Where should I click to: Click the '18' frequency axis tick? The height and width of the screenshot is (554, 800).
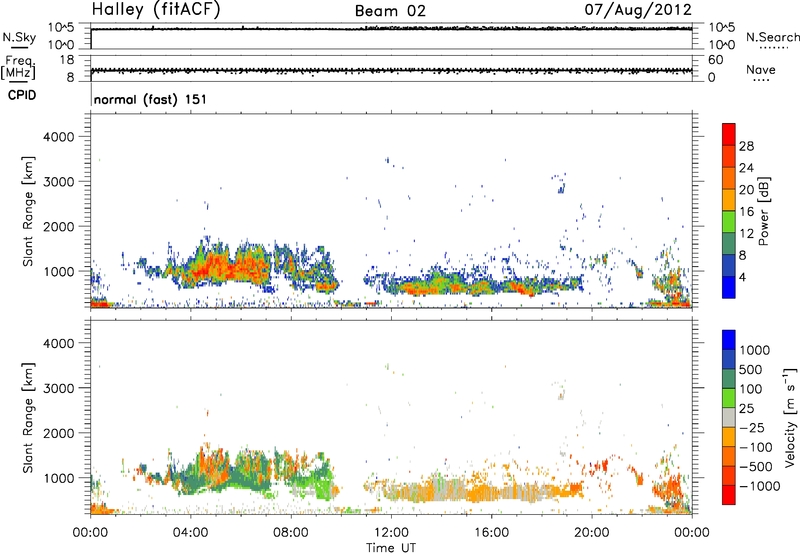click(67, 60)
